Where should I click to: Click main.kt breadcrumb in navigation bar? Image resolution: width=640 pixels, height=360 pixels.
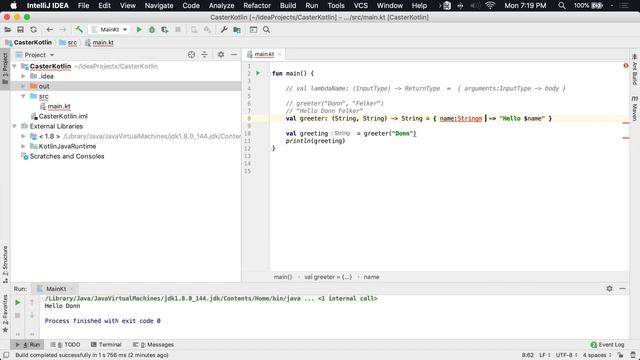(99, 42)
